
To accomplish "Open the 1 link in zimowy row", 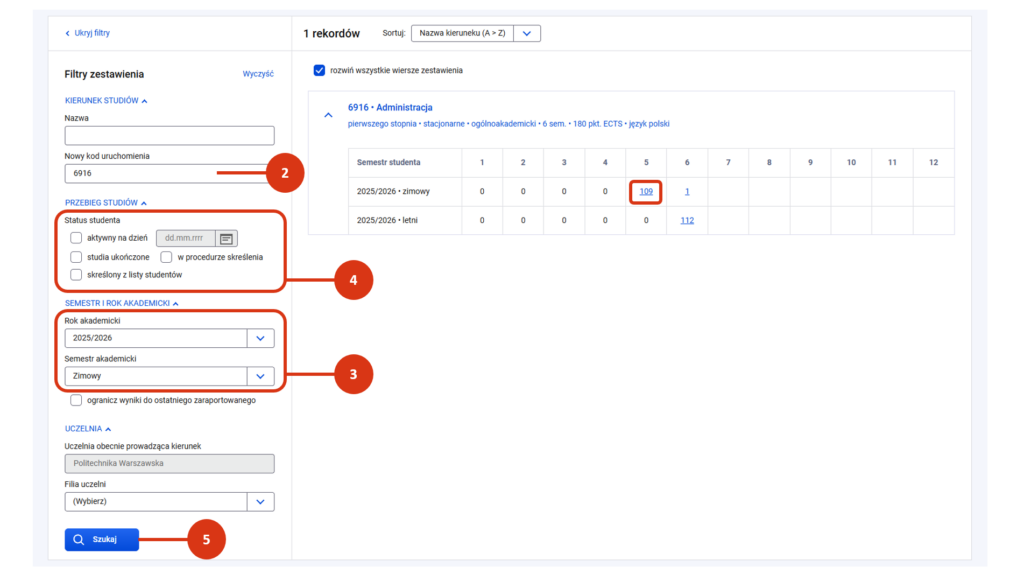I will pos(687,191).
